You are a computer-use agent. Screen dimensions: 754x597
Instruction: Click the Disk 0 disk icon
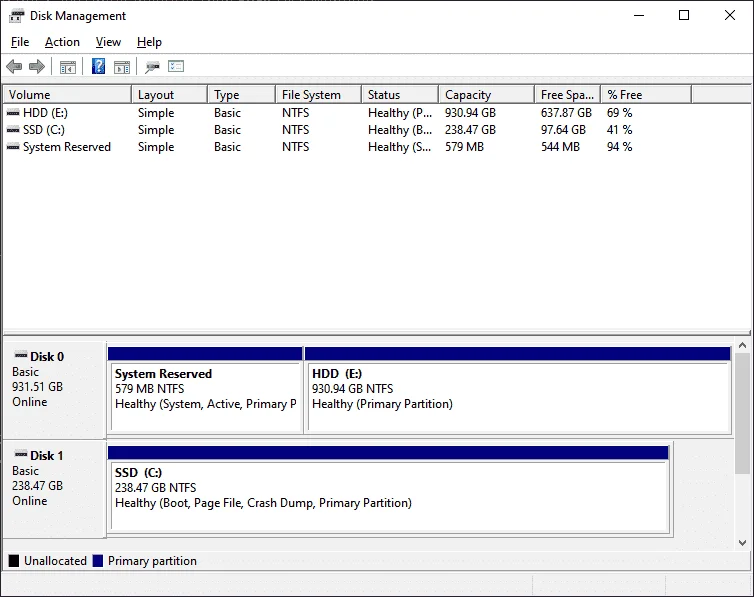21,356
